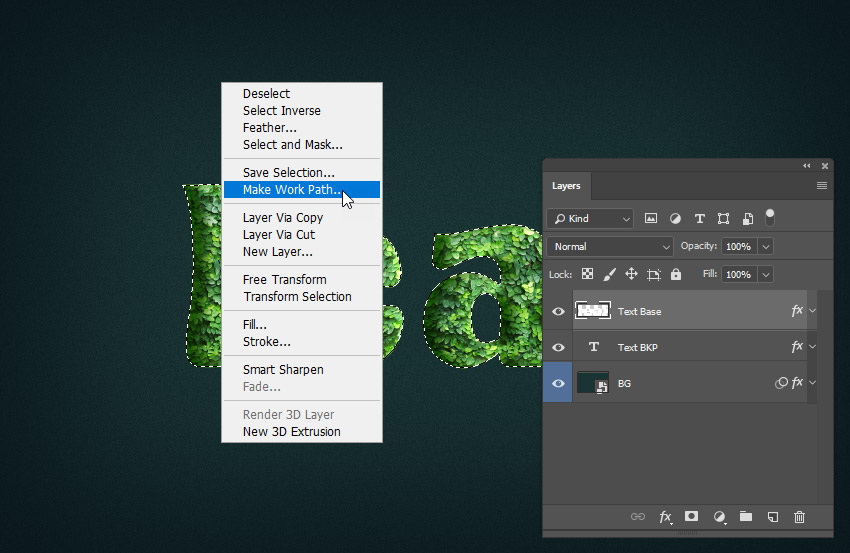This screenshot has height=553, width=850.
Task: Click fx icon on Text Base layer
Action: tap(796, 310)
